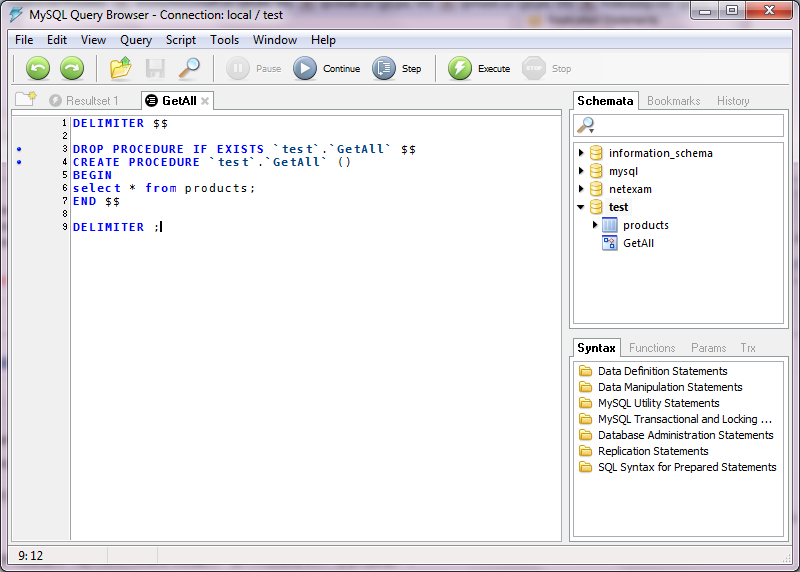Image resolution: width=800 pixels, height=572 pixels.
Task: Click the Data Manipulation Statements folder icon
Action: tap(586, 387)
